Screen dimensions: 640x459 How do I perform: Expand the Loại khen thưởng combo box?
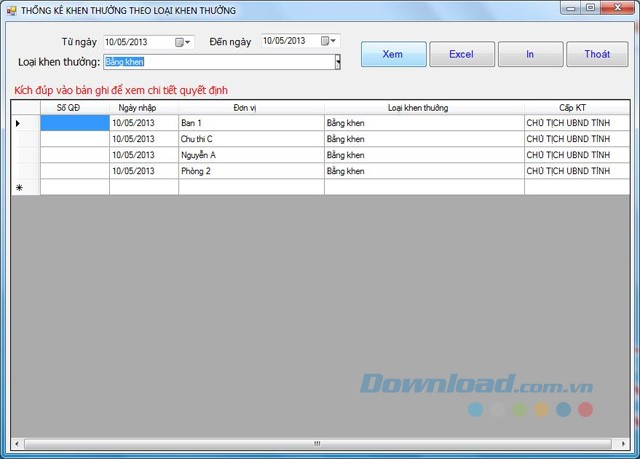[x=337, y=62]
